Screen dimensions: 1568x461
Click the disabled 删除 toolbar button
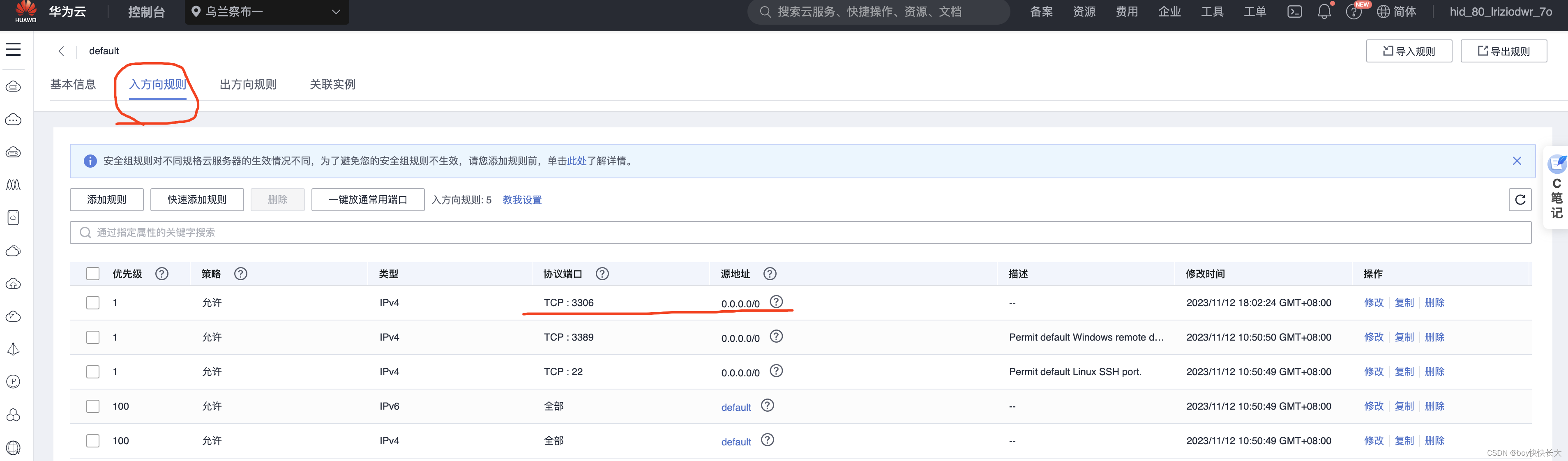278,200
